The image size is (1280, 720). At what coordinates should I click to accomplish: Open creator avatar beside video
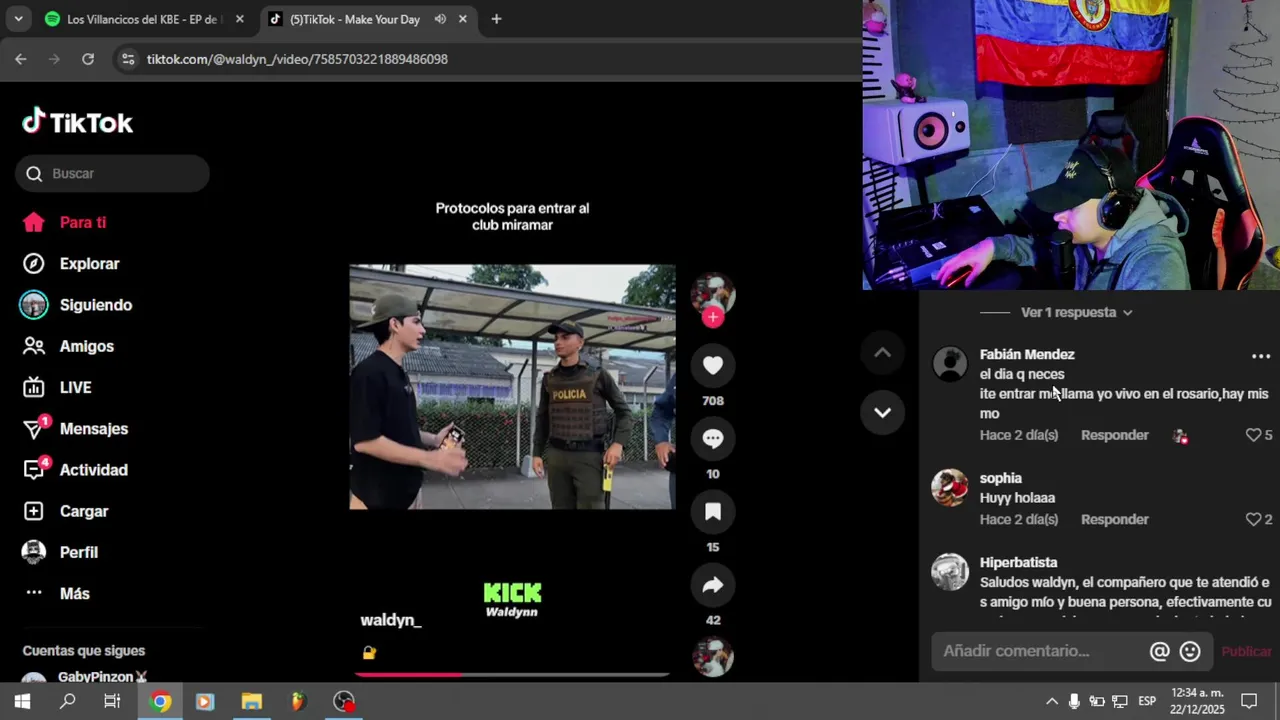pyautogui.click(x=713, y=293)
